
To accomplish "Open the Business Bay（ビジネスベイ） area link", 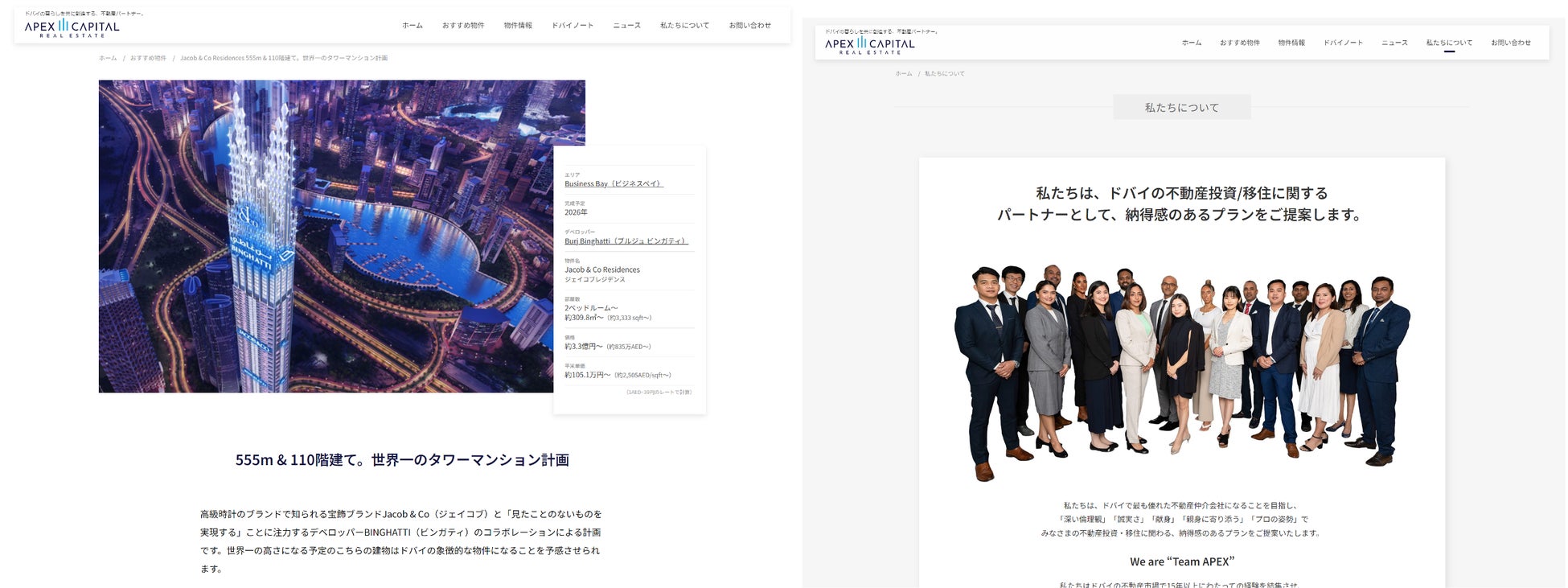I will [x=614, y=183].
